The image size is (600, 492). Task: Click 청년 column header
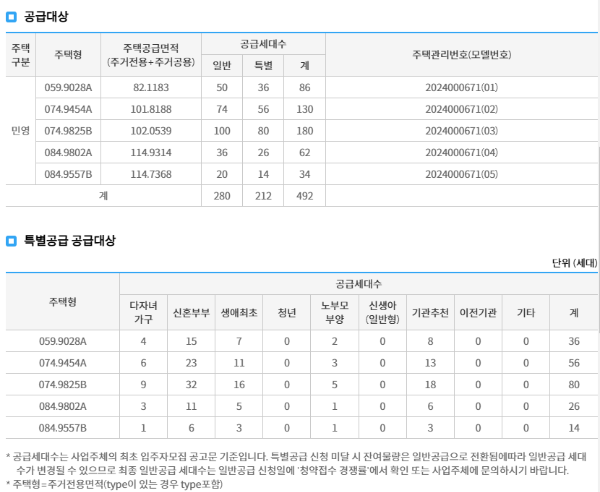[x=287, y=313]
